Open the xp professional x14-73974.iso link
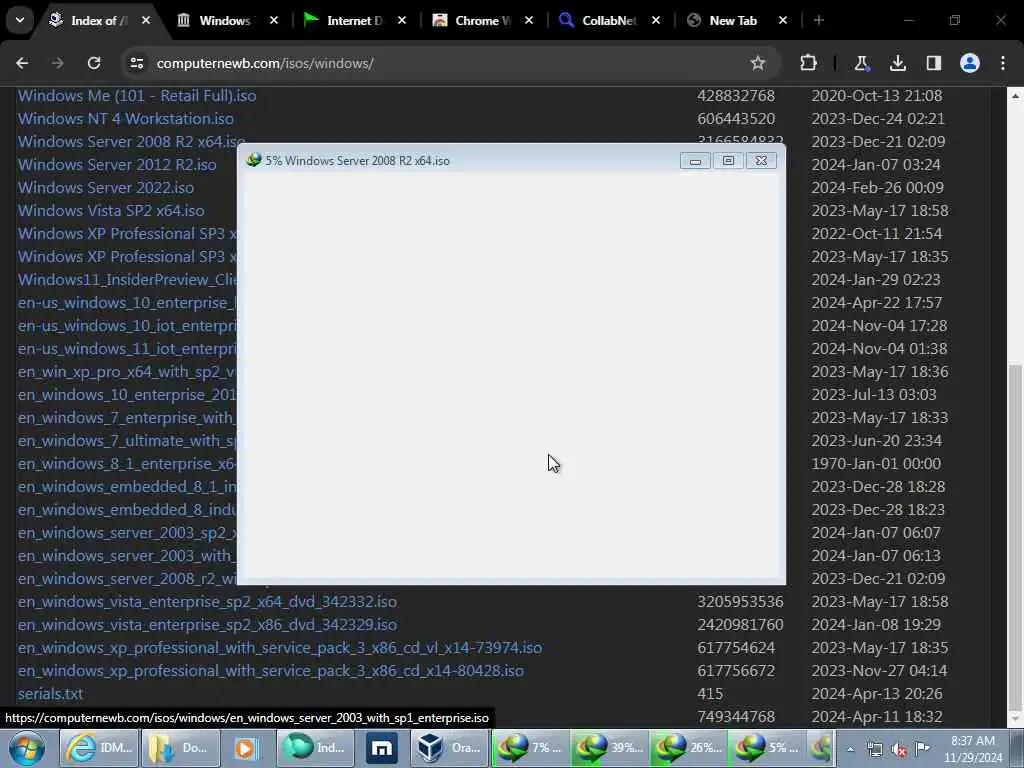This screenshot has height=768, width=1024. [x=280, y=647]
